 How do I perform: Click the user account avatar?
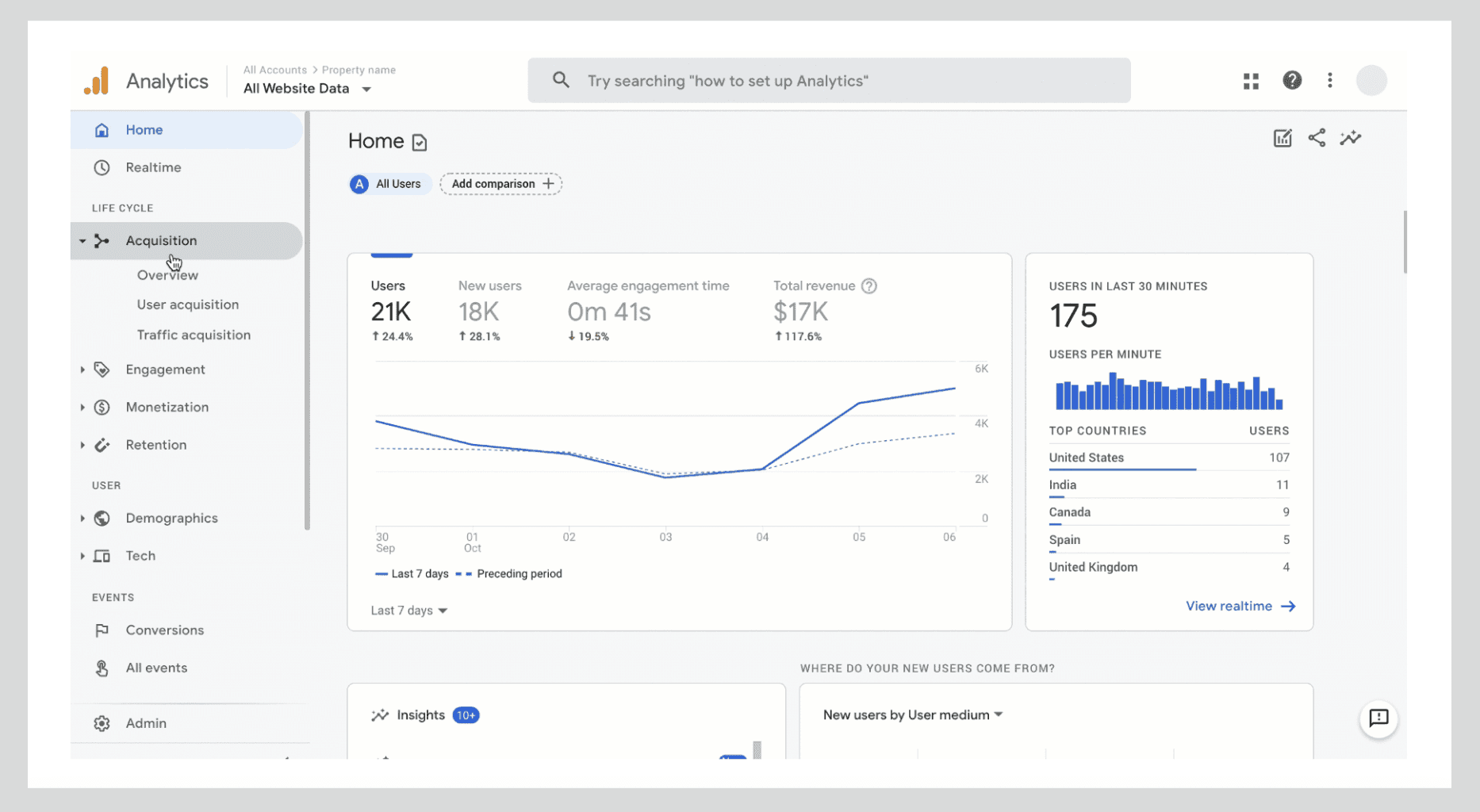pyautogui.click(x=1371, y=80)
